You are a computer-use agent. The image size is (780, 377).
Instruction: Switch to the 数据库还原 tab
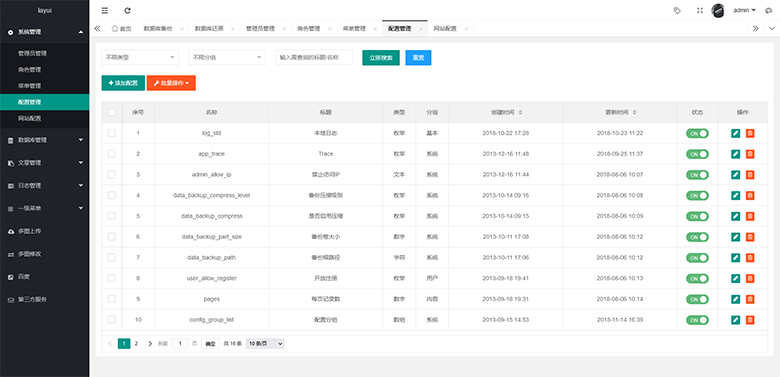coord(209,29)
